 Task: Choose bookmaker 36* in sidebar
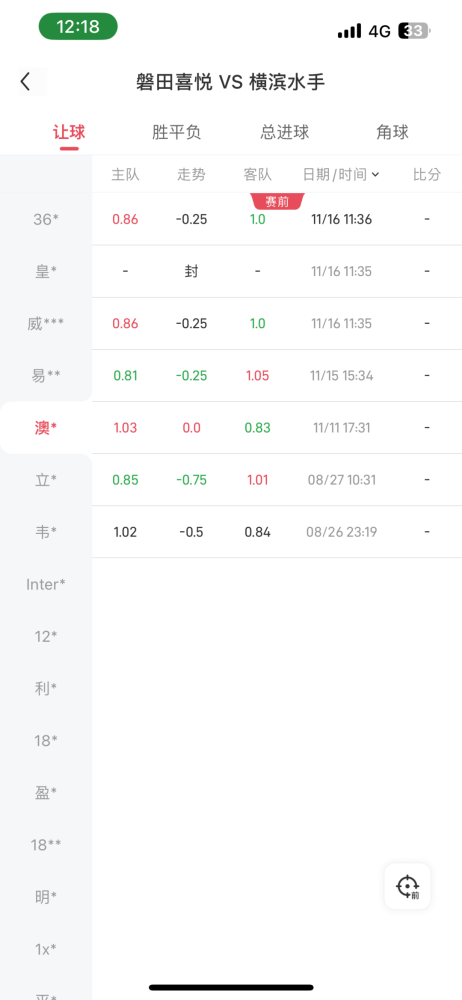coord(46,219)
